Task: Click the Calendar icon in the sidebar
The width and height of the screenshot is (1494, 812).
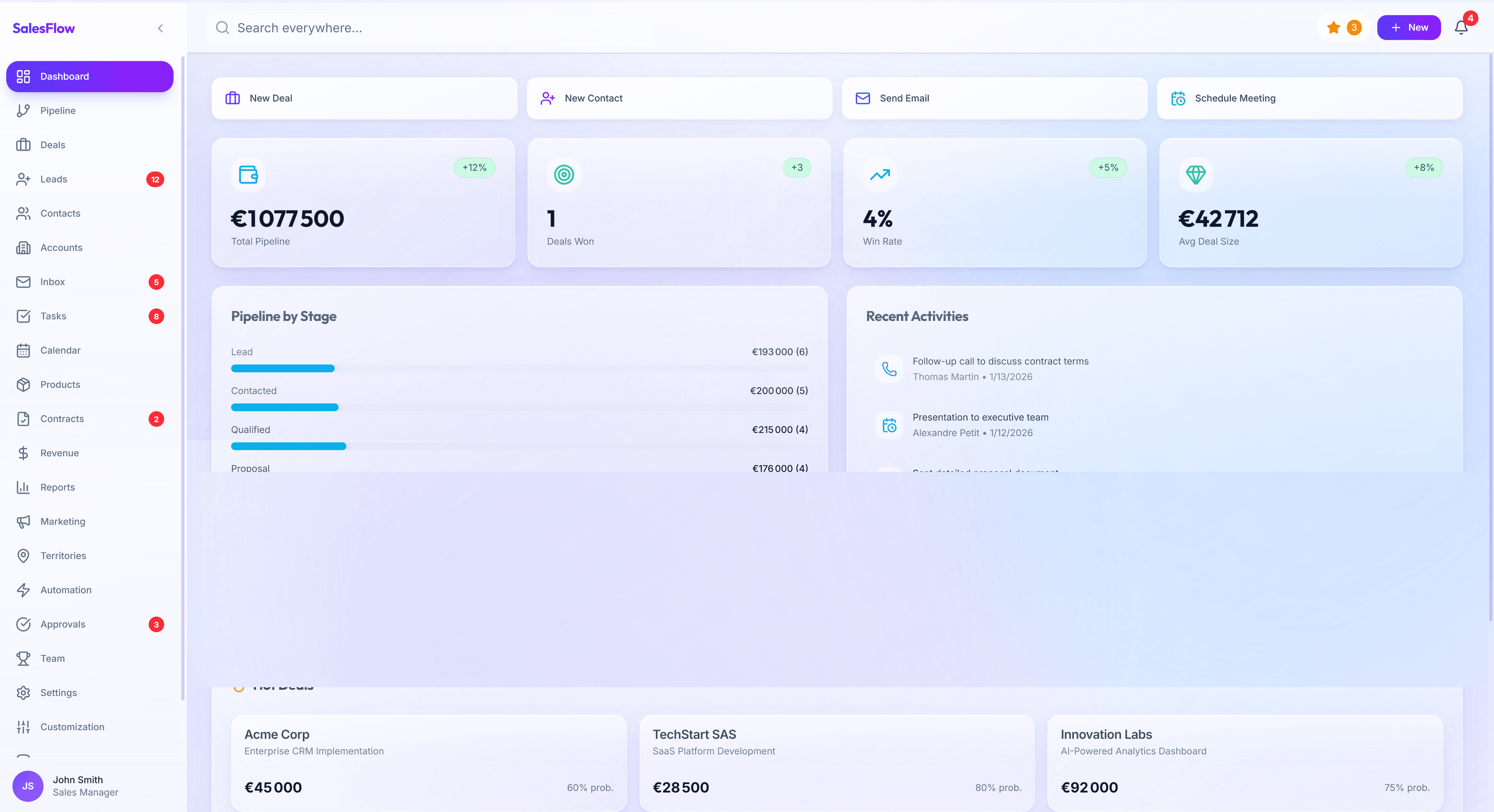Action: pyautogui.click(x=23, y=350)
